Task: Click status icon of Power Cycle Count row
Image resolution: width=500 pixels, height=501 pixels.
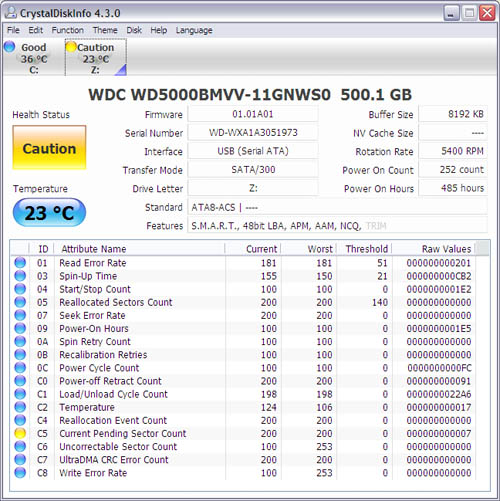Action: 20,368
